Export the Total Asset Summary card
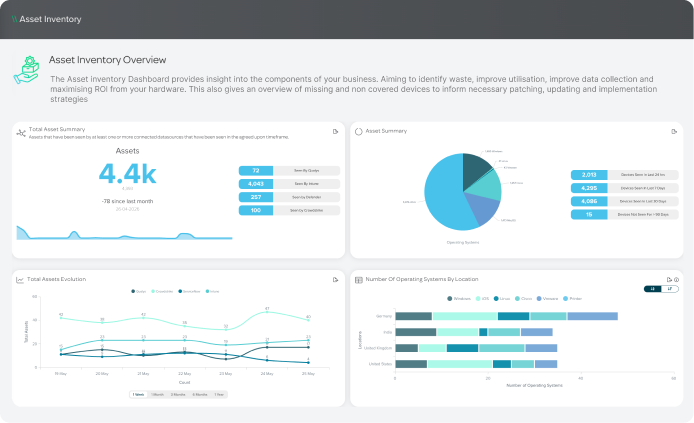This screenshot has height=423, width=694. click(335, 131)
